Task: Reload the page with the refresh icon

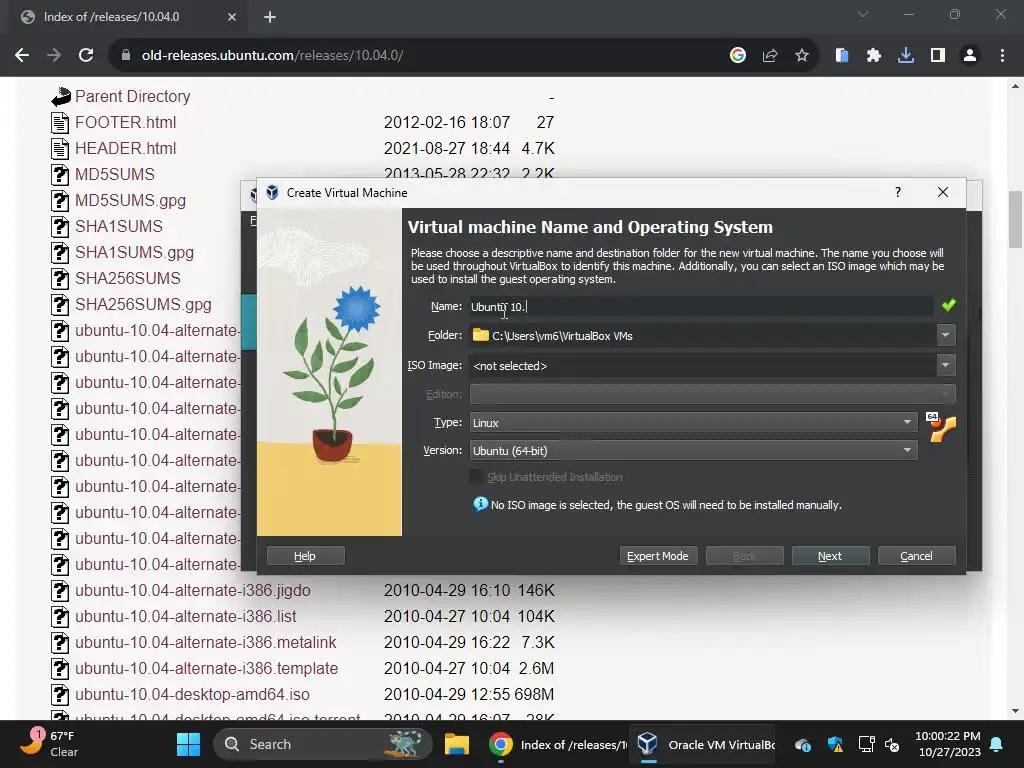Action: pyautogui.click(x=86, y=56)
